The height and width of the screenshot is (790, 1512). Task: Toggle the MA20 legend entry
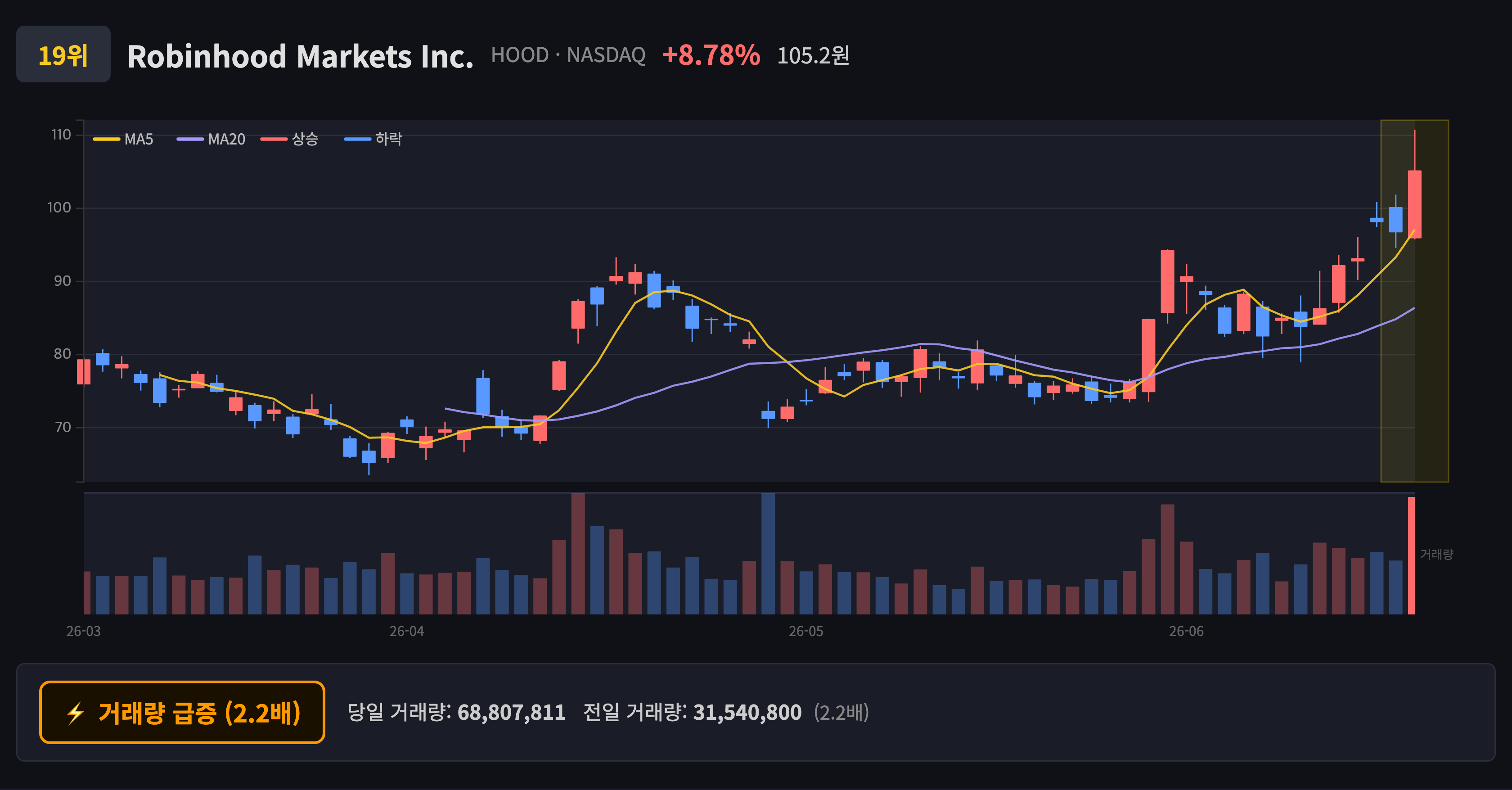(211, 139)
